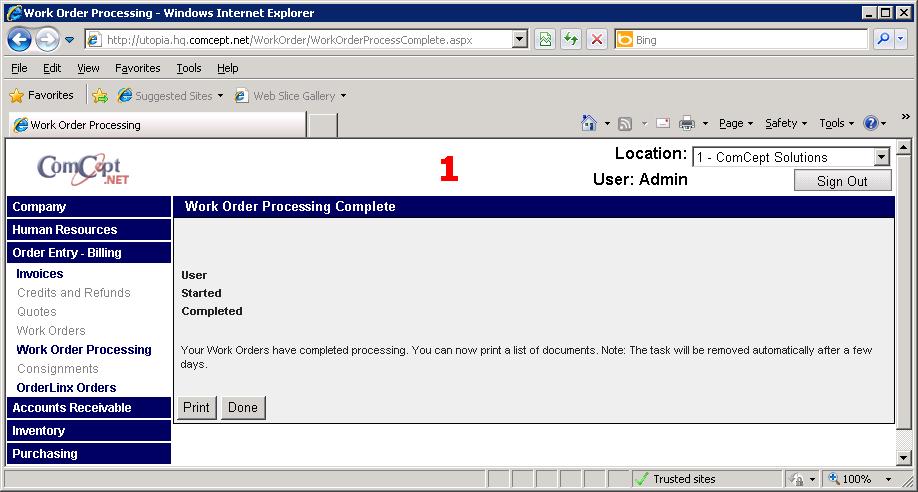Click the browser Back arrow button

(x=20, y=40)
